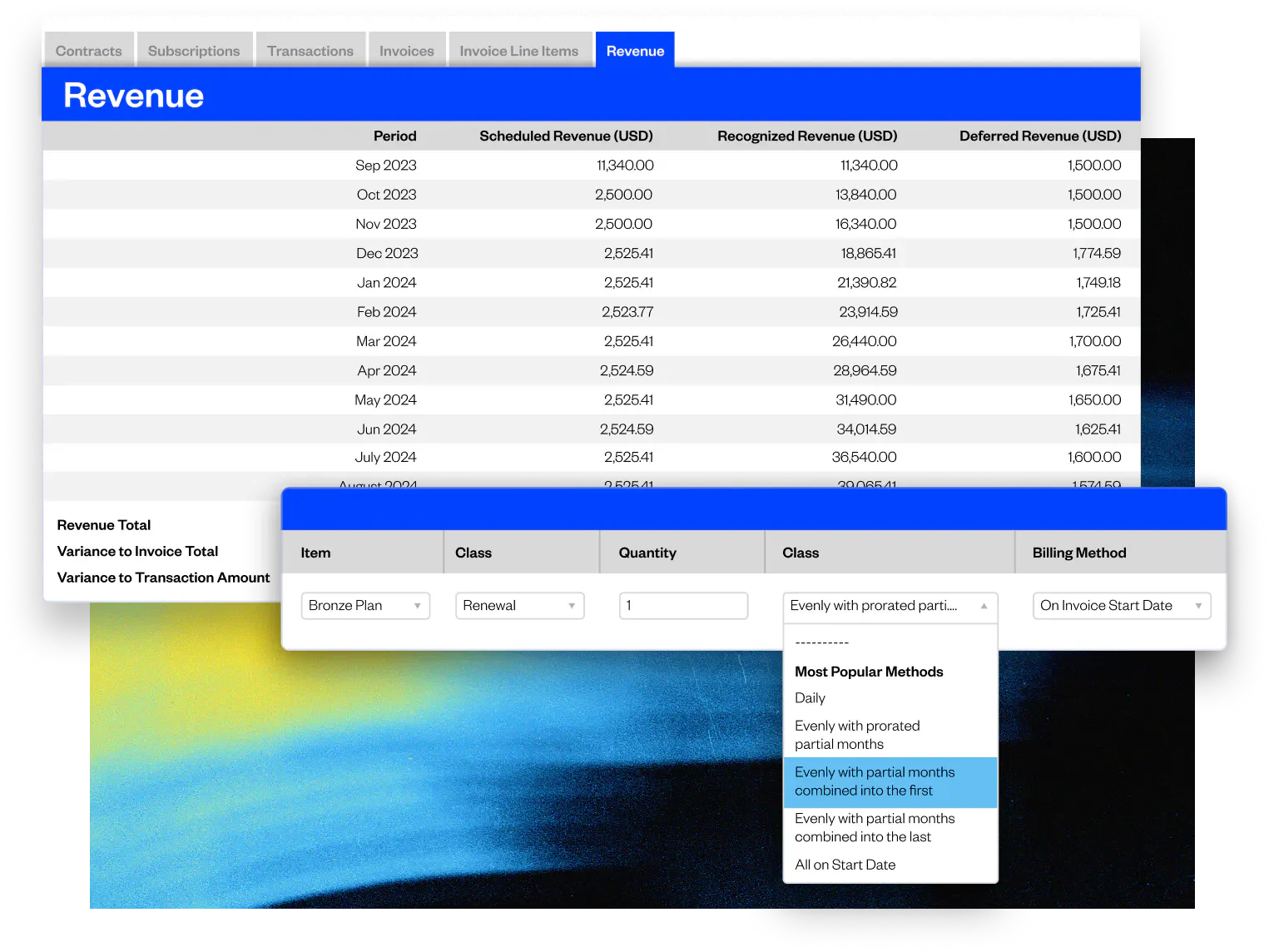1269x952 pixels.
Task: Click the Apr 2024 period cell
Action: click(x=387, y=370)
